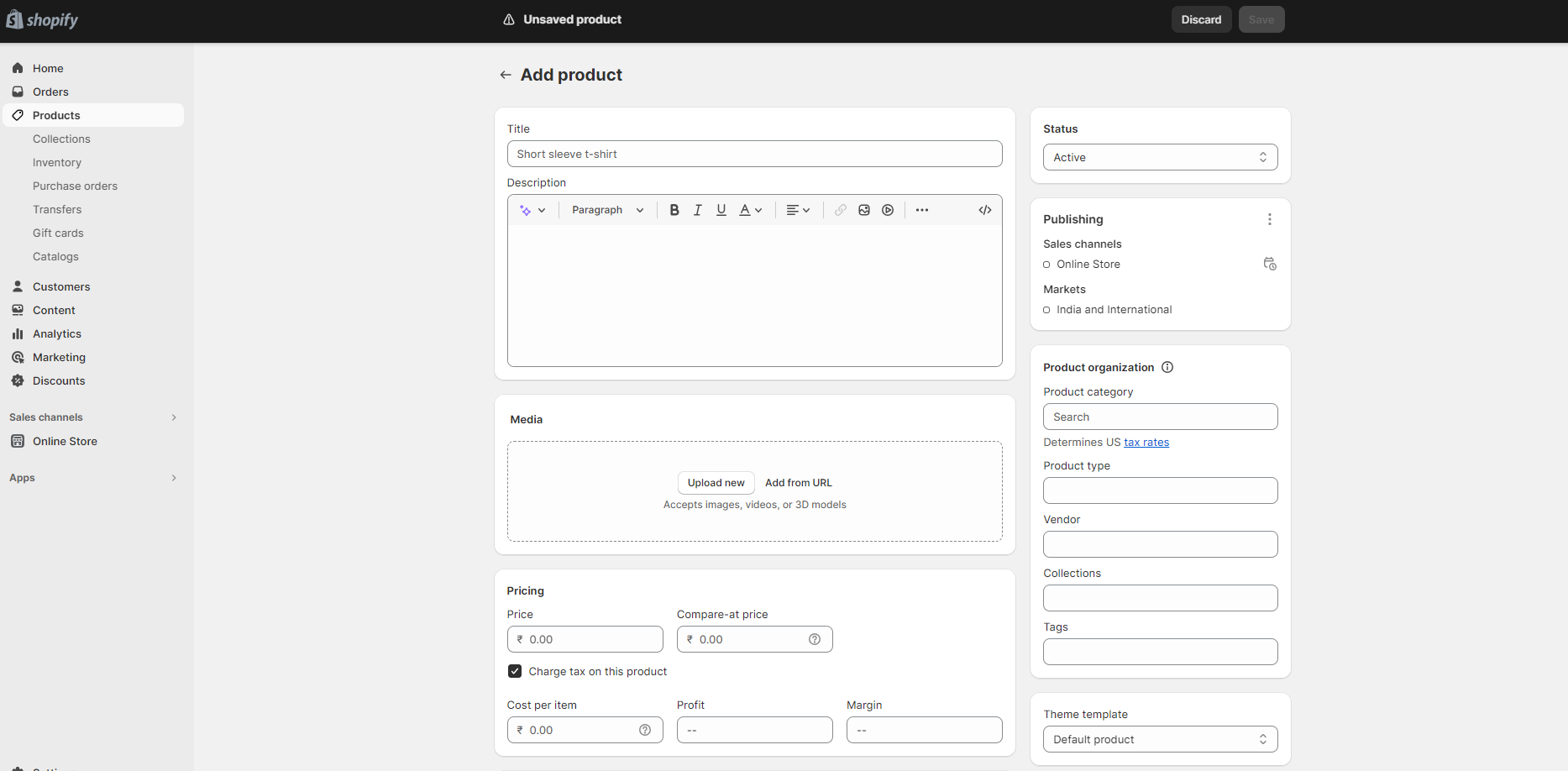
Task: Insert an image into the description
Action: point(864,210)
